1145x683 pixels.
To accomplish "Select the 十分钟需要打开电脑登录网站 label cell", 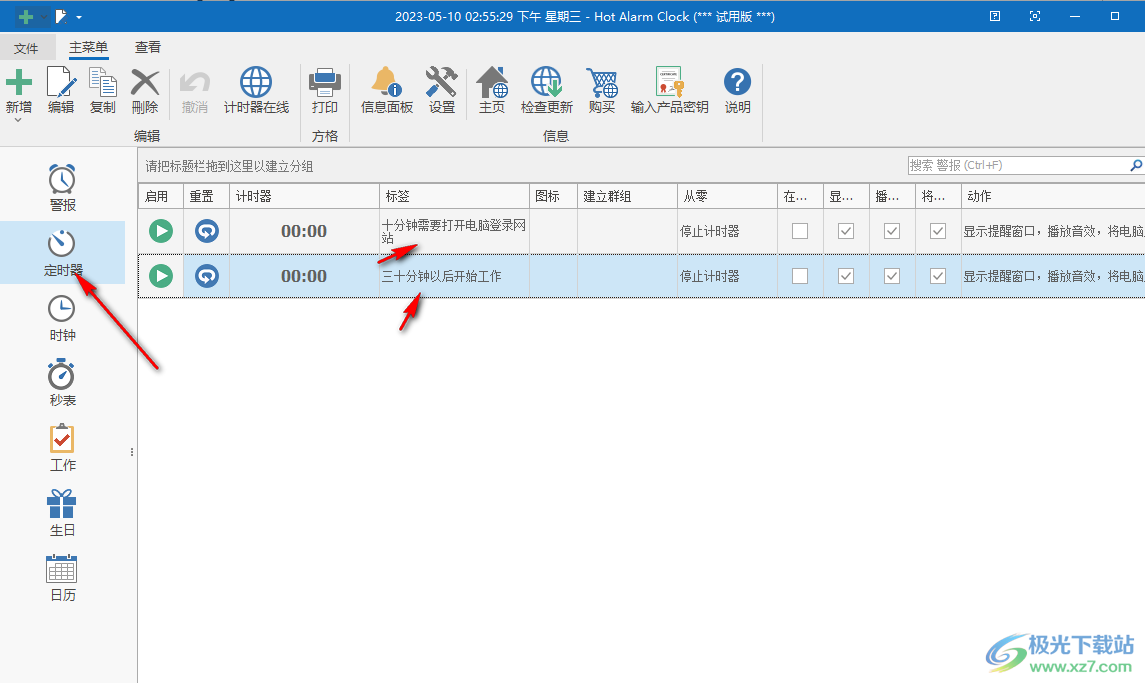I will pyautogui.click(x=454, y=232).
